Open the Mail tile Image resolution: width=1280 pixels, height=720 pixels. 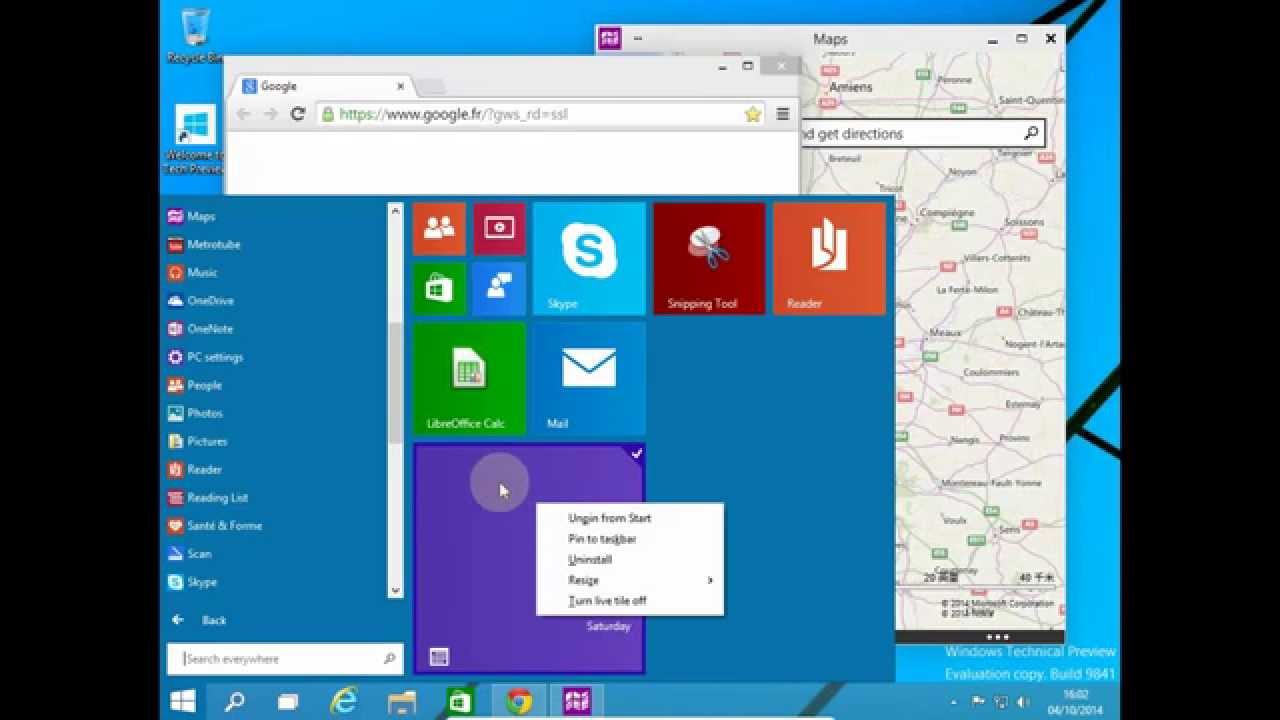(x=589, y=378)
